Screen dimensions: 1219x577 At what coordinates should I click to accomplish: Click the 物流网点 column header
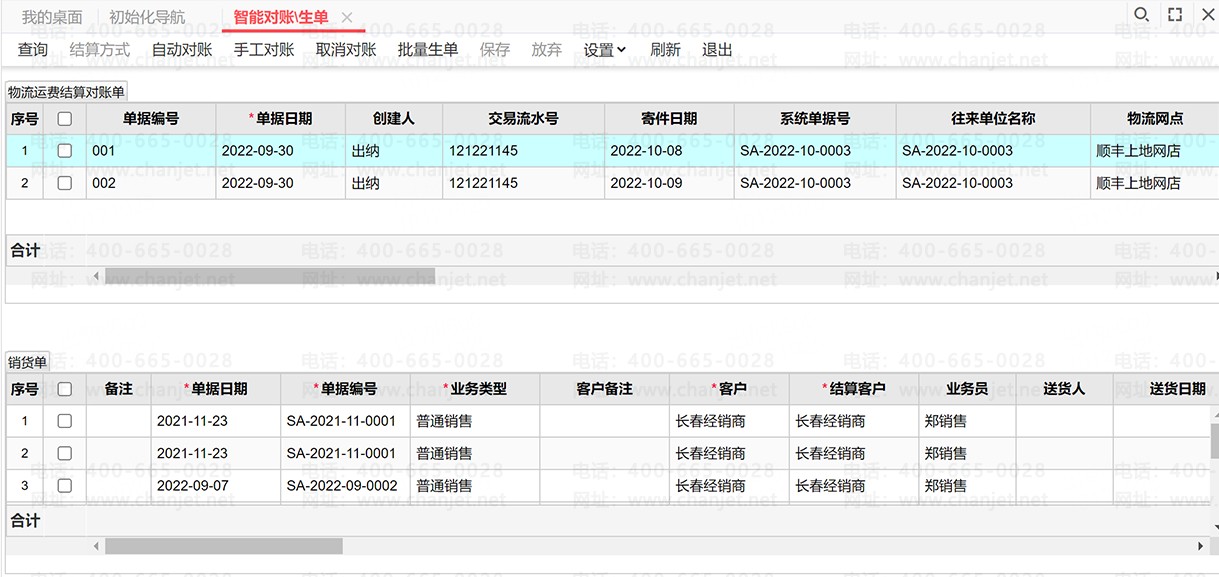(1155, 118)
